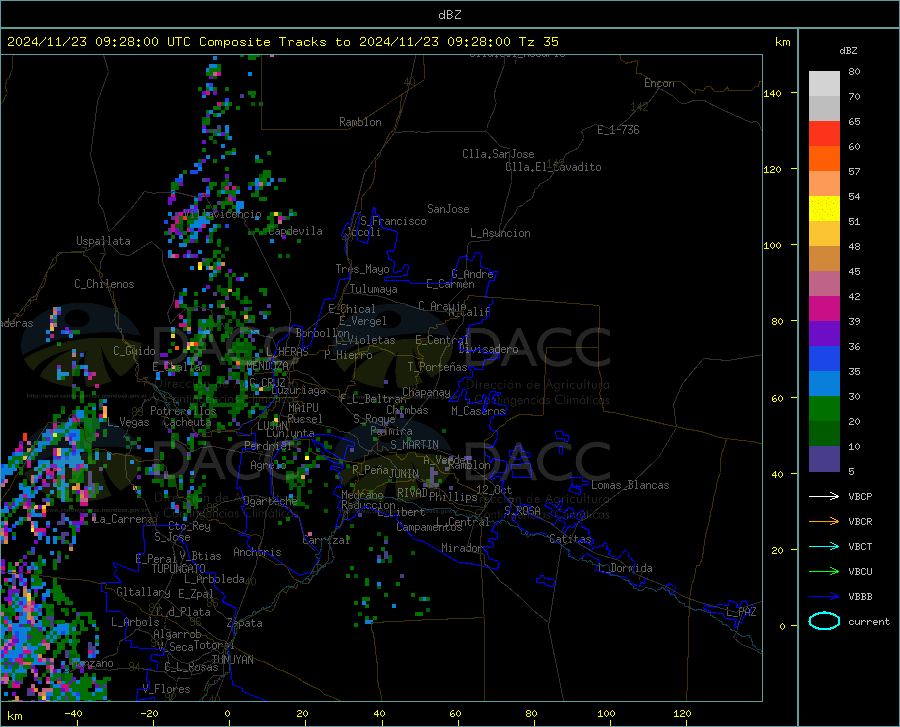Screen dimensions: 900x727
Task: Click the 'Carrizal' map label
Action: [x=326, y=541]
